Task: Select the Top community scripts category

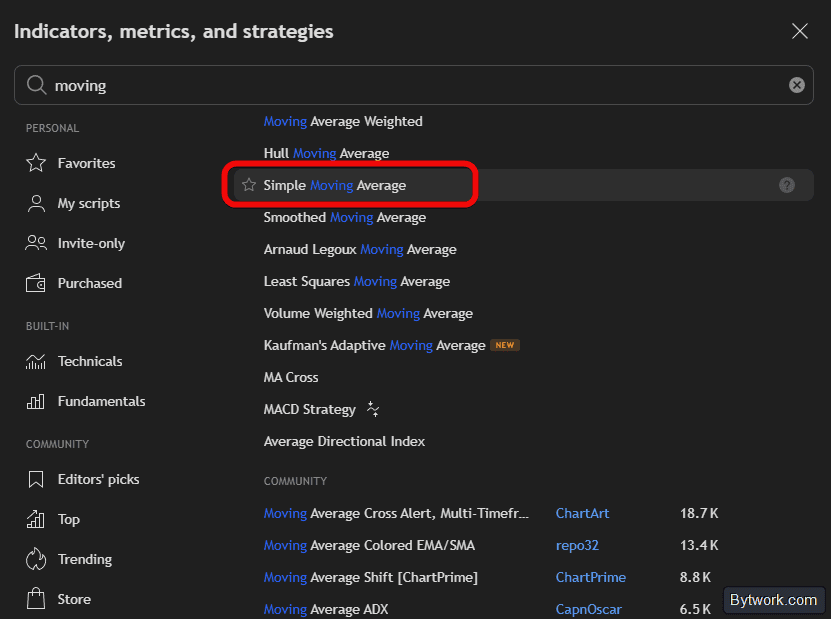Action: coord(68,519)
